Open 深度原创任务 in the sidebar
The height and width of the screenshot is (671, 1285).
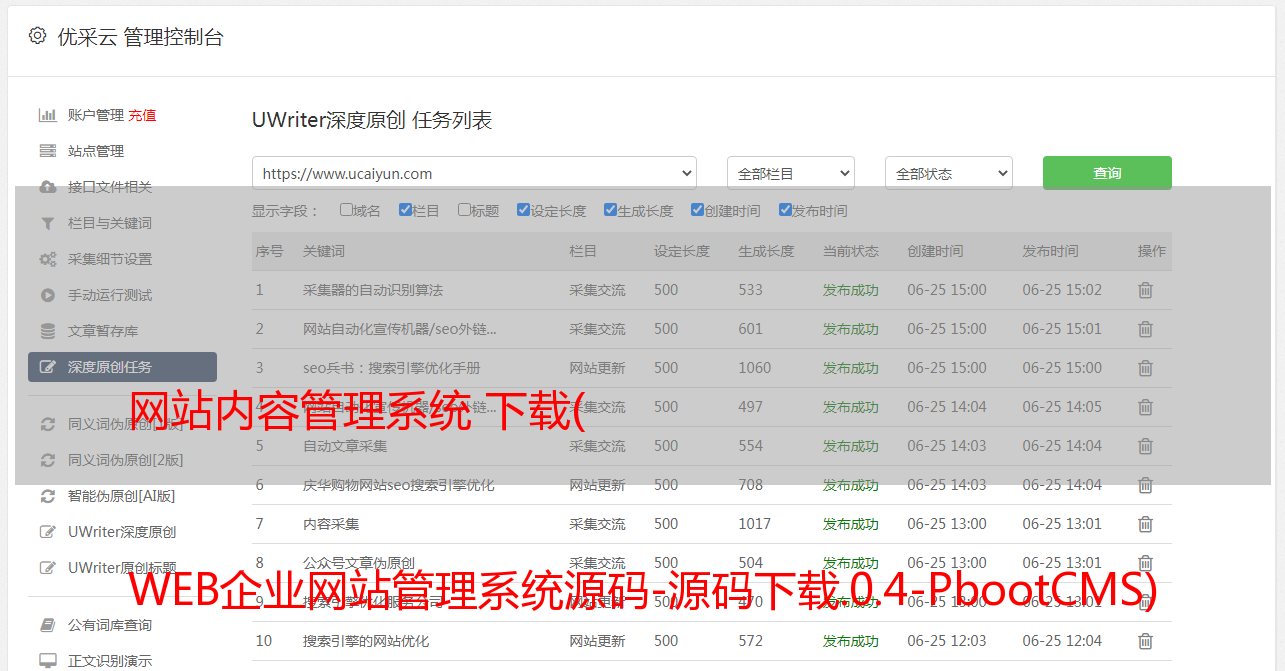coord(122,367)
